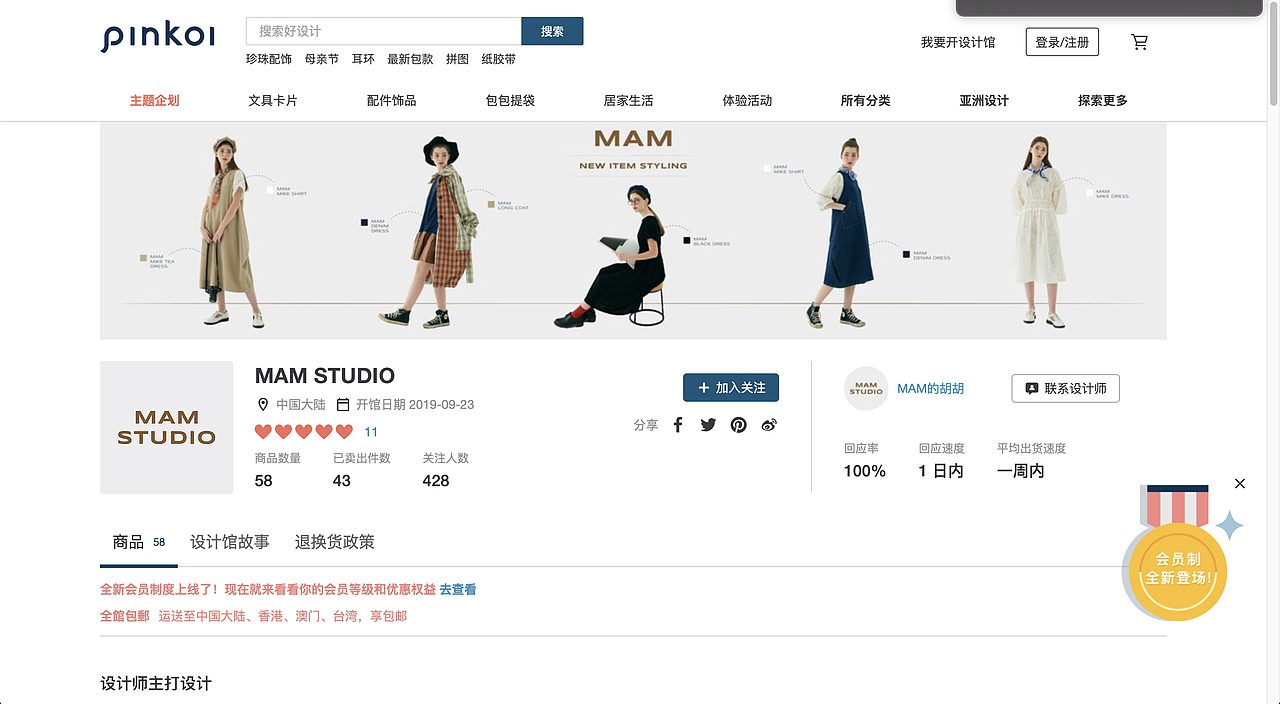Screen dimensions: 1280x704
Task: Share the shop on Facebook
Action: click(x=678, y=424)
